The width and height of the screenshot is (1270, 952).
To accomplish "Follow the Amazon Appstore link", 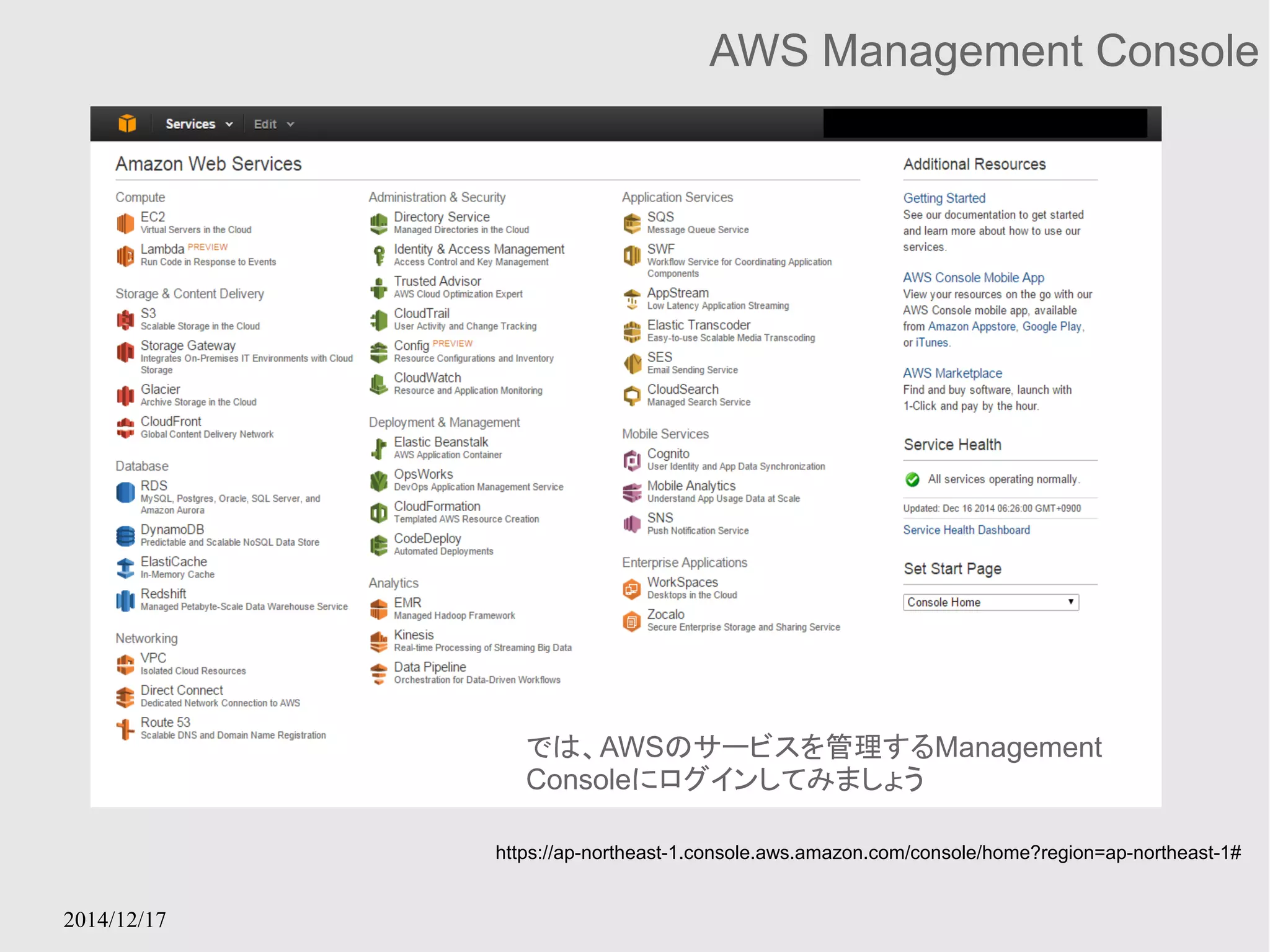I will click(972, 326).
